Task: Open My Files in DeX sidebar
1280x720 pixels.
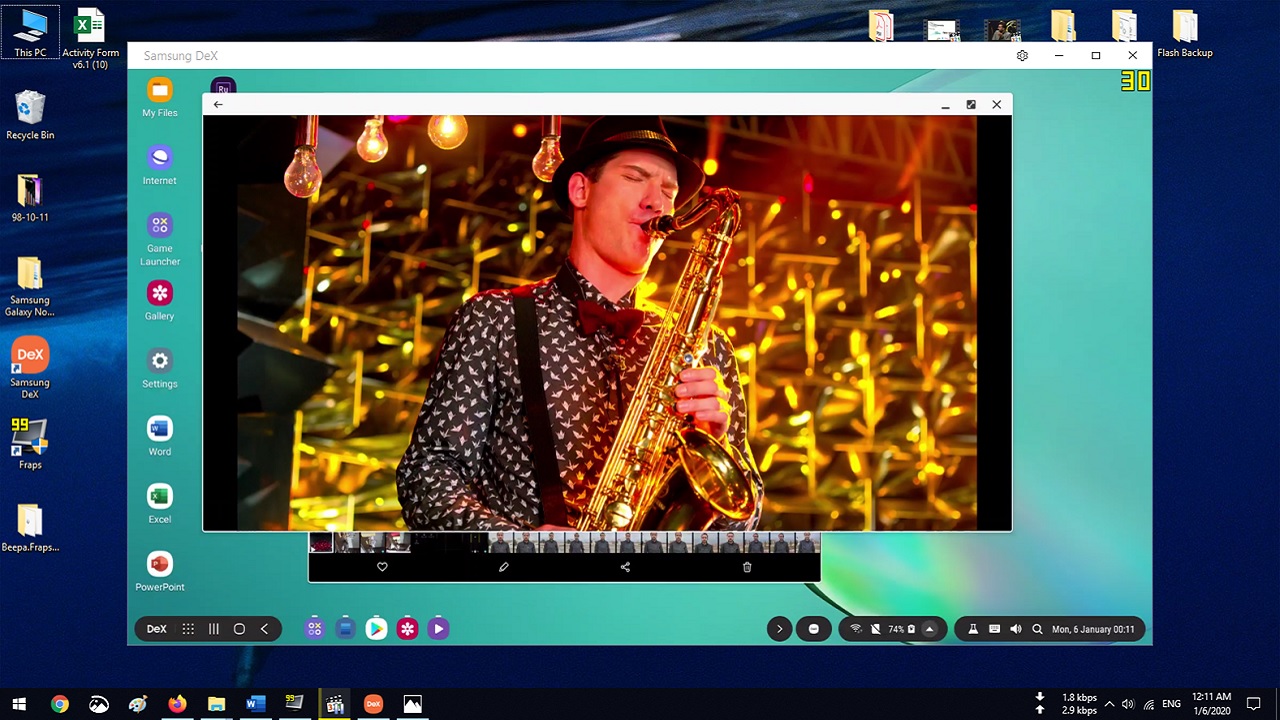Action: click(x=160, y=98)
